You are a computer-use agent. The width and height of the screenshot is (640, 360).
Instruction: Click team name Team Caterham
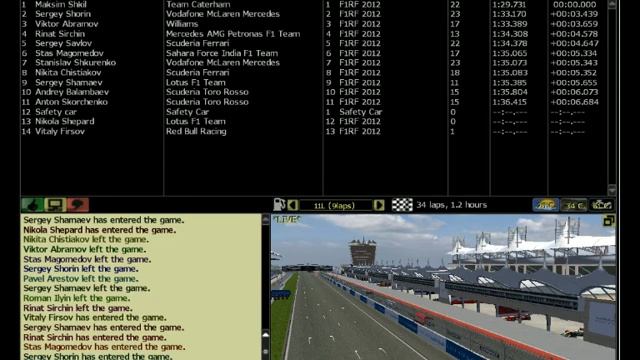tap(198, 4)
